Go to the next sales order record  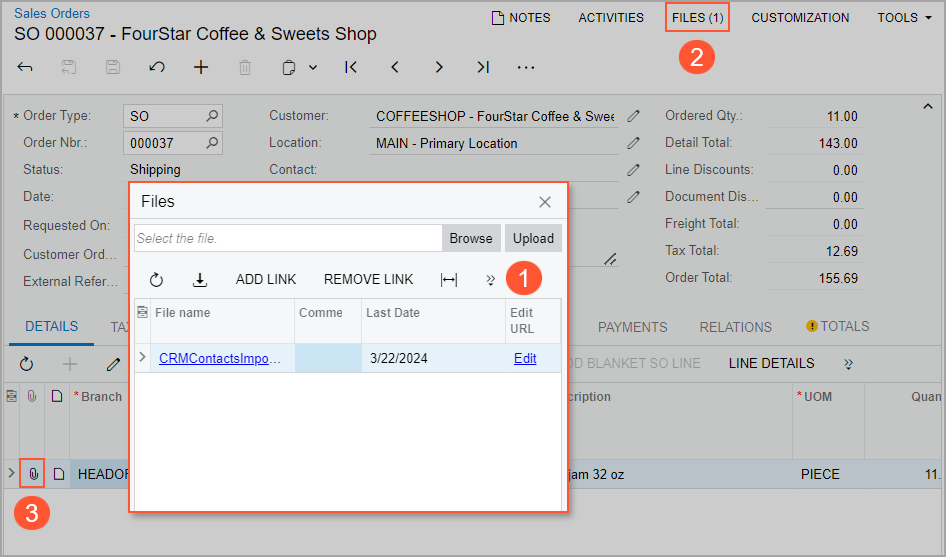point(439,67)
